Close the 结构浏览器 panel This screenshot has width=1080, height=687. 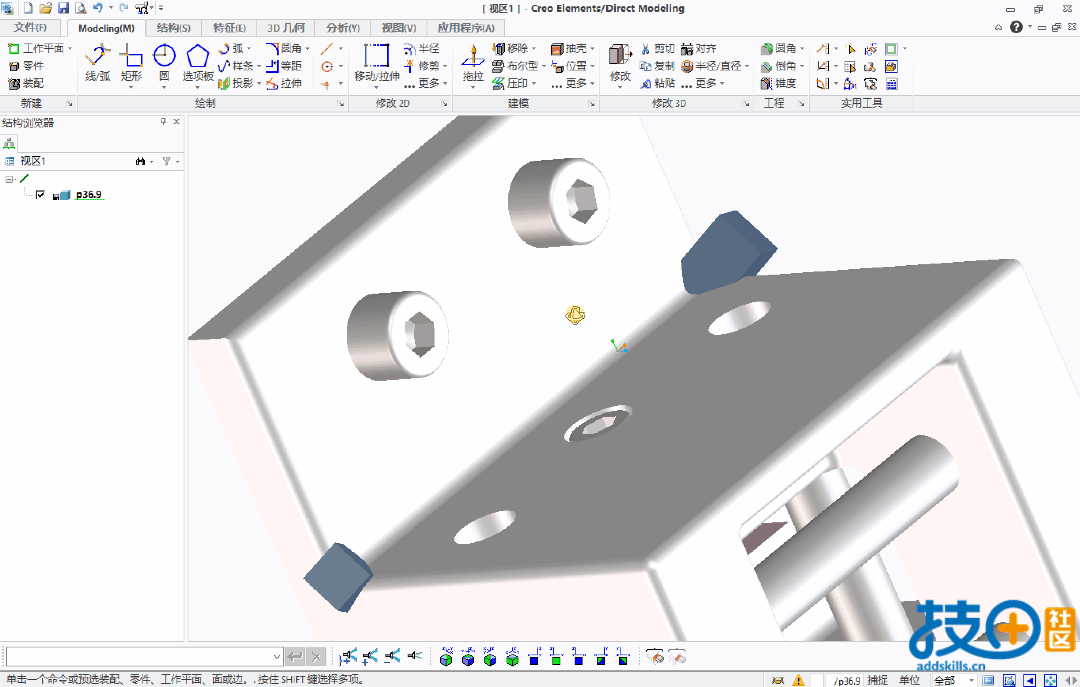click(177, 121)
